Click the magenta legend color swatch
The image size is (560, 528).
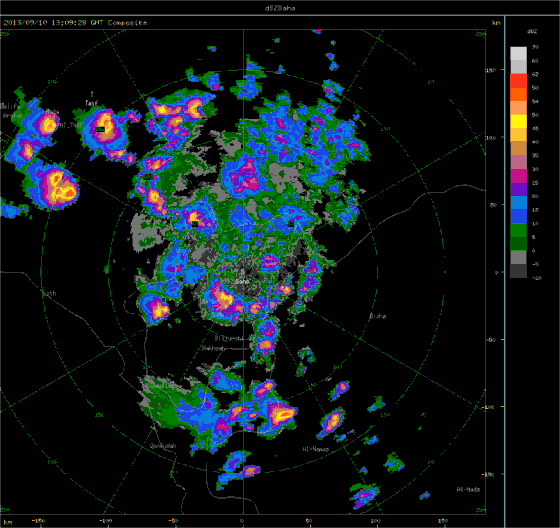pyautogui.click(x=518, y=176)
